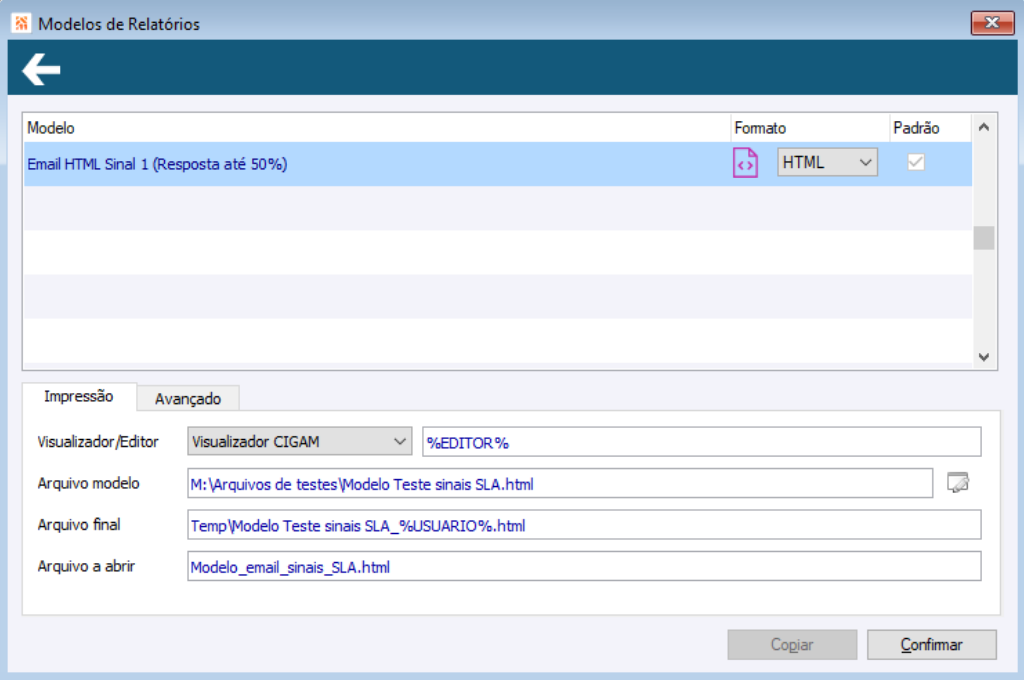The height and width of the screenshot is (680, 1024).
Task: Select the Email HTML Sinal 1 row
Action: (x=498, y=164)
